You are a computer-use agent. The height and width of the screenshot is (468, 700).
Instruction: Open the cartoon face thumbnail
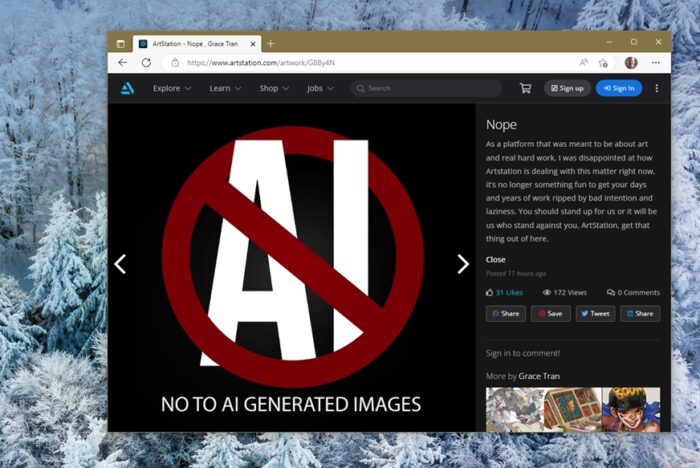point(631,410)
